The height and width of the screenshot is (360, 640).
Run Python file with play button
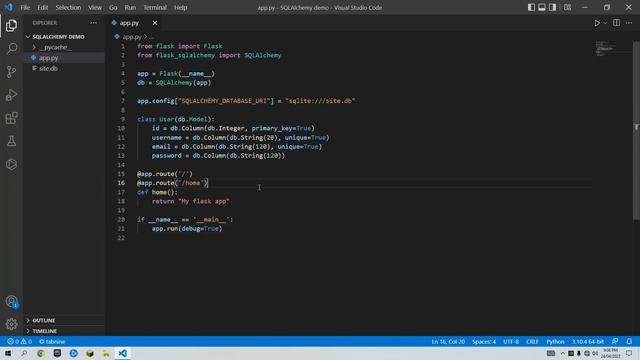click(597, 23)
